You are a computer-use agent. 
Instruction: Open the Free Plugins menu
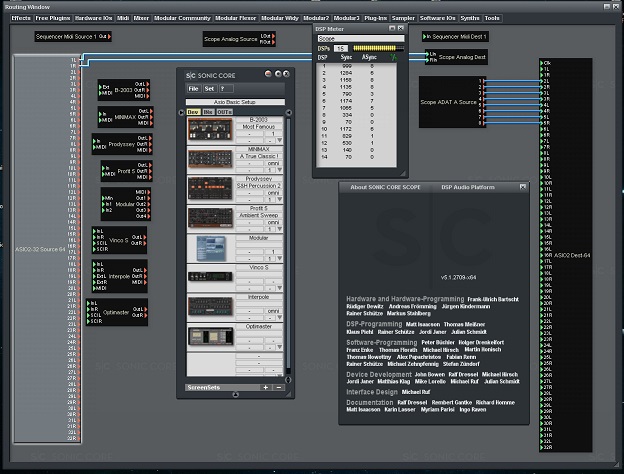click(x=53, y=18)
